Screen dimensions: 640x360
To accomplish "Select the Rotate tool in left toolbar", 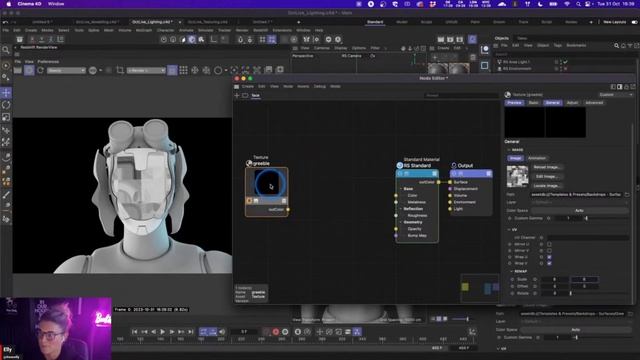I will point(6,105).
